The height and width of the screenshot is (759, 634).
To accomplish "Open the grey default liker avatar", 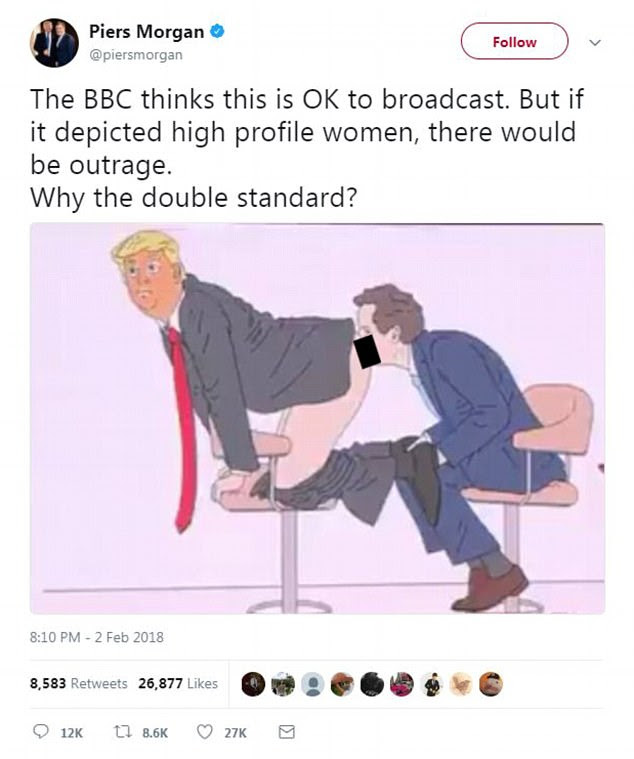I will (313, 684).
